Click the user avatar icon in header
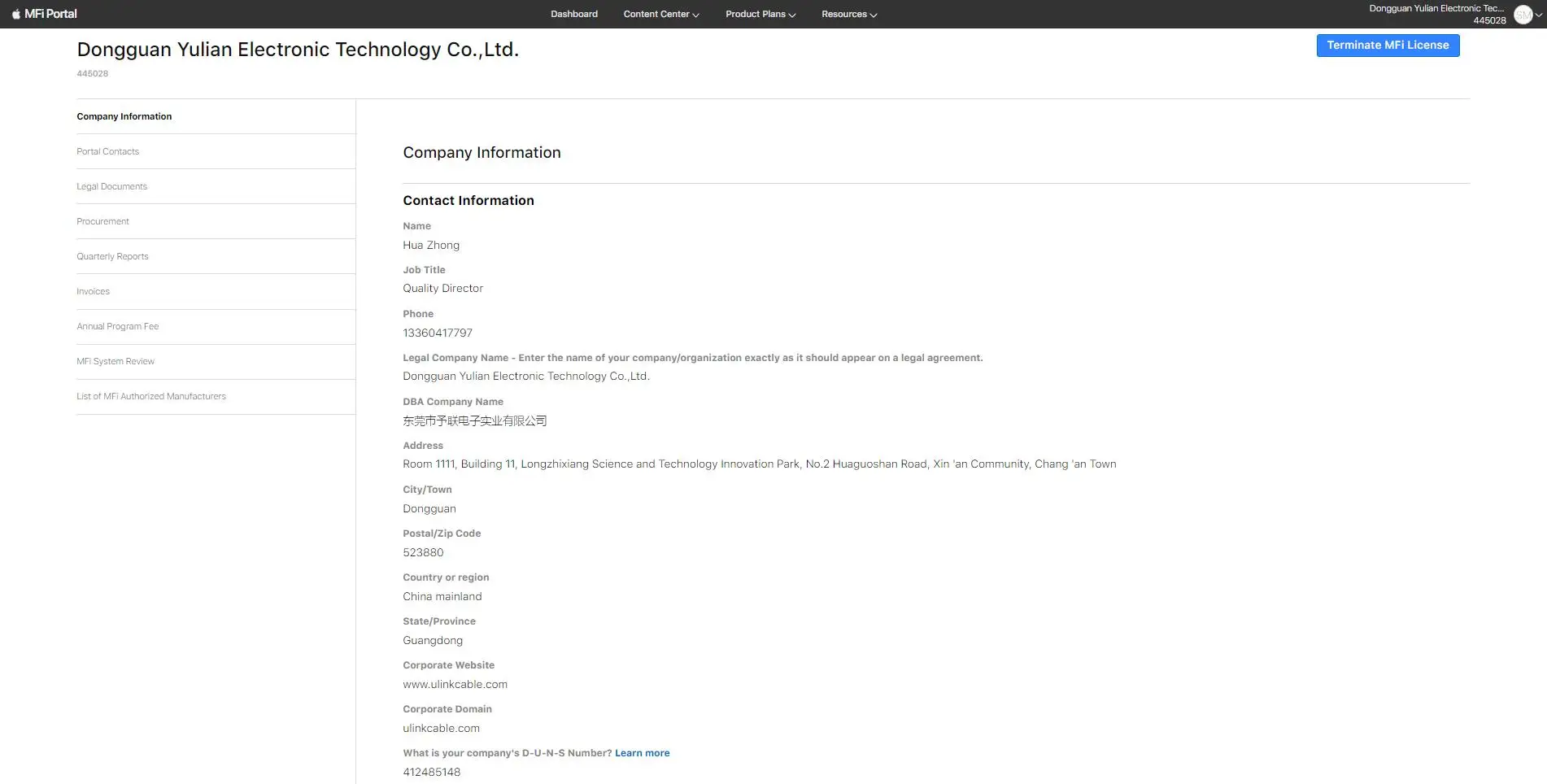 [x=1523, y=15]
